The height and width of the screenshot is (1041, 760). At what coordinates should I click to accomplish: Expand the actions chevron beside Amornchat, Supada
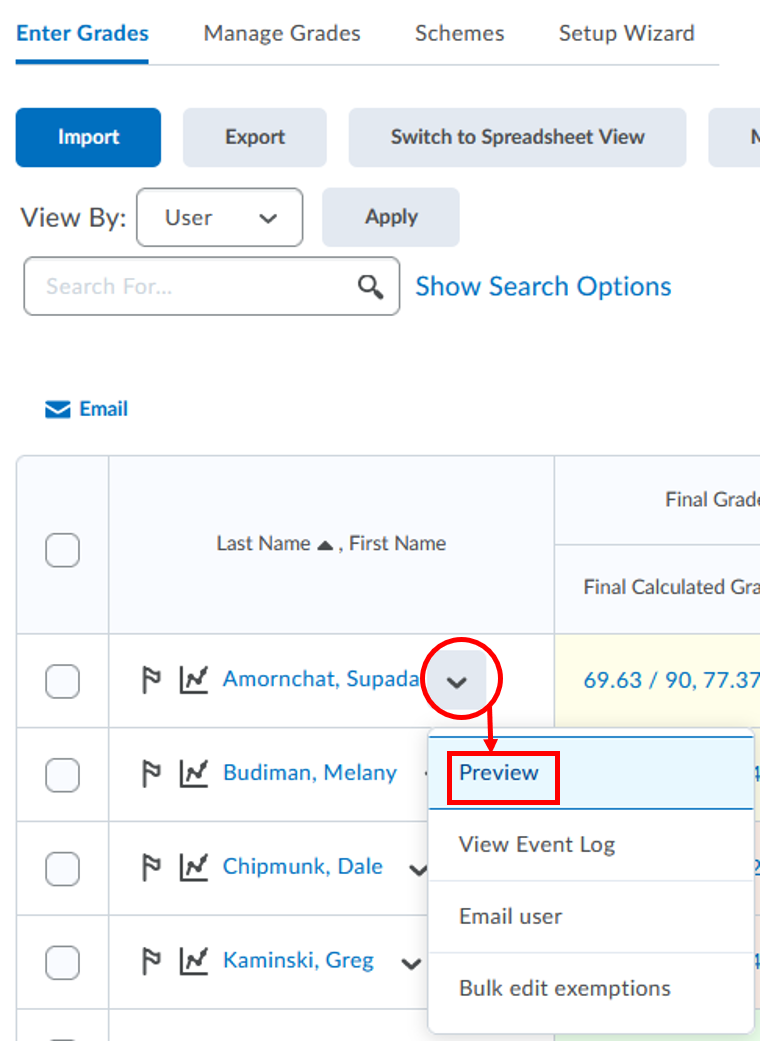coord(457,682)
